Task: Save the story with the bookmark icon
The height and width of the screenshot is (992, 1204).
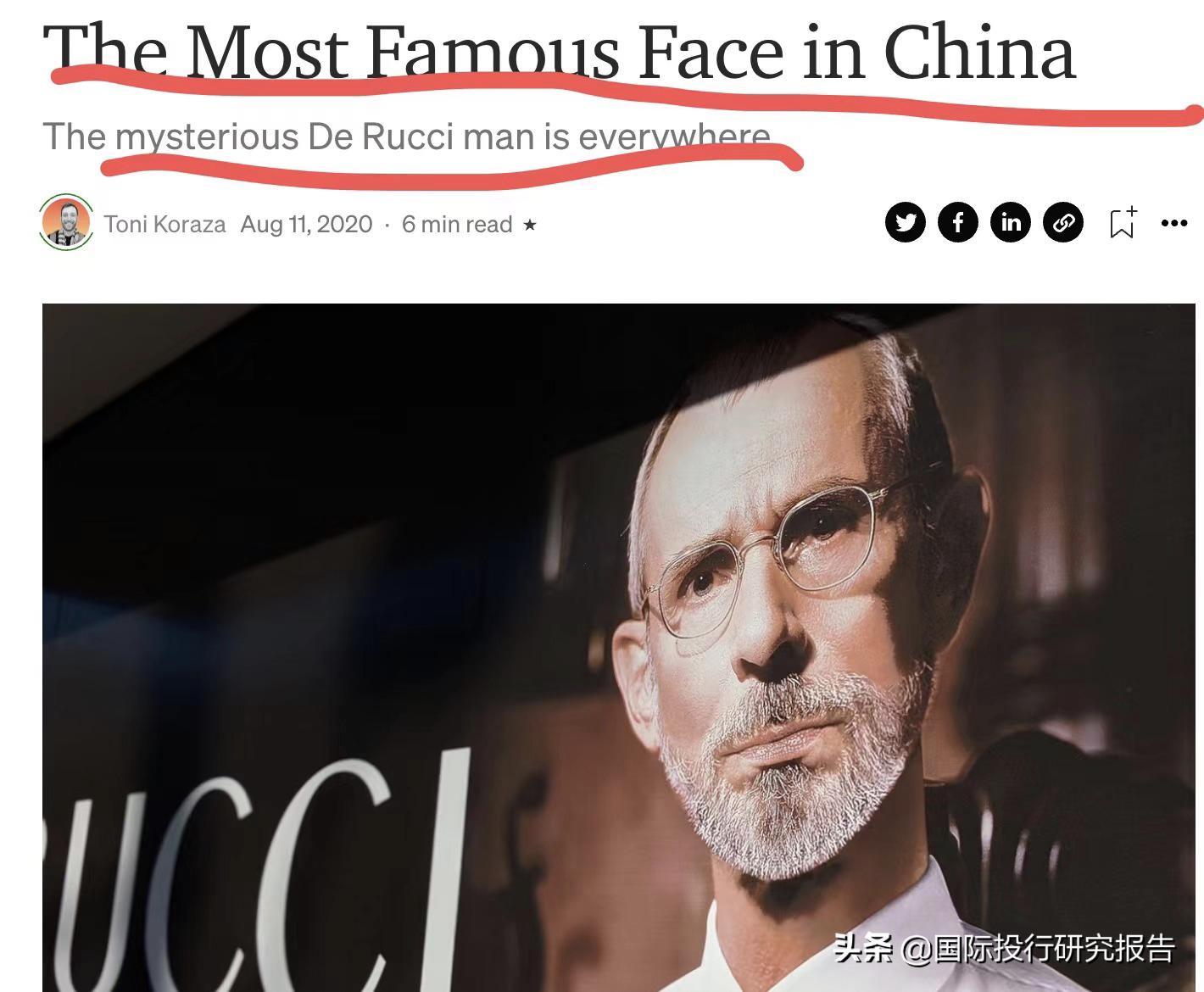Action: pyautogui.click(x=1123, y=223)
